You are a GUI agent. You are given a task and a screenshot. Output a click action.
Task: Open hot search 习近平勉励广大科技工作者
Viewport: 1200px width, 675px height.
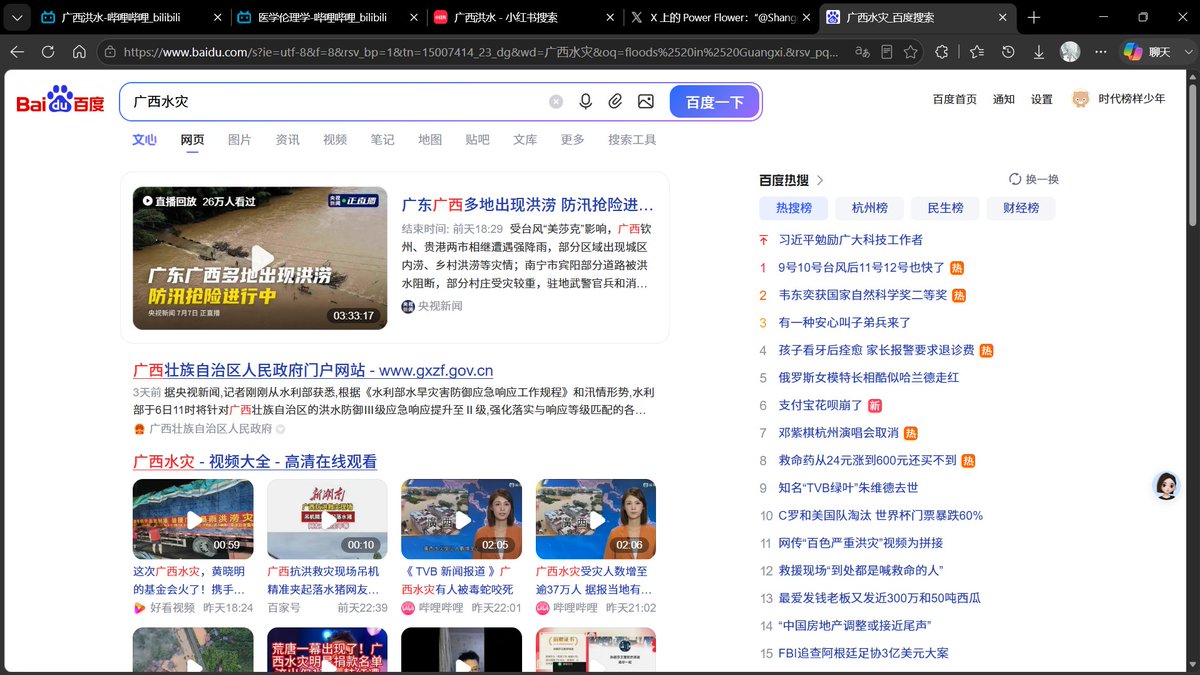[850, 240]
